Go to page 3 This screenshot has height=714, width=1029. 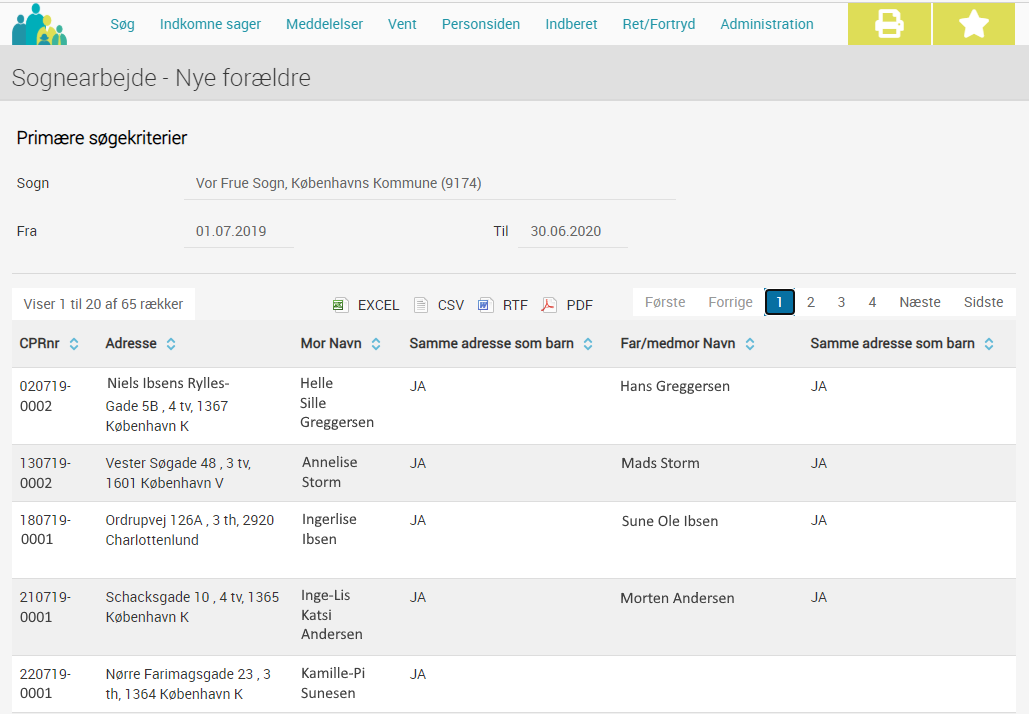tap(841, 302)
